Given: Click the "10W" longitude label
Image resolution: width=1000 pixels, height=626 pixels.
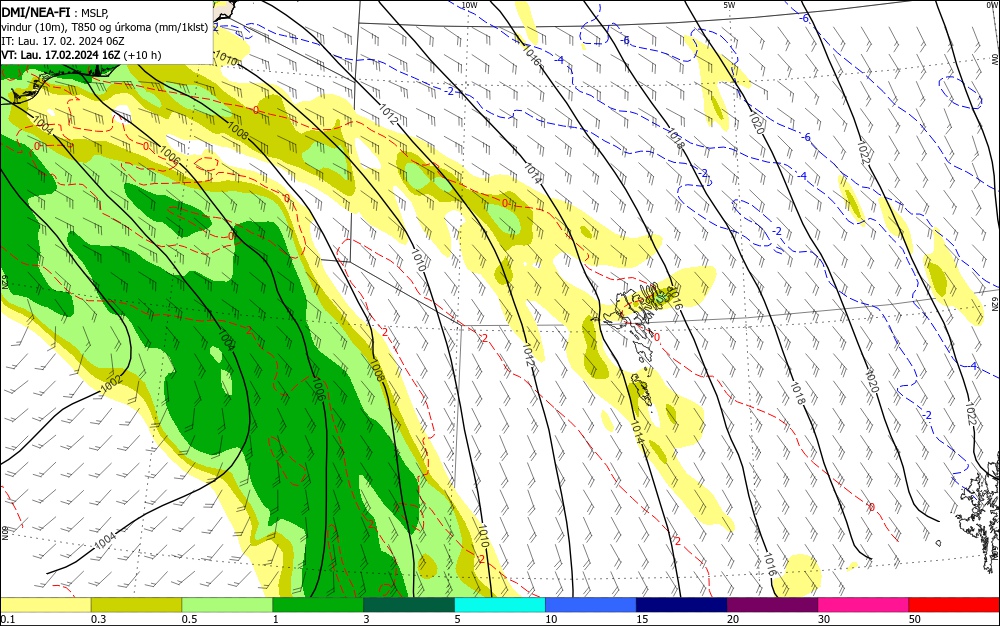Looking at the screenshot, I should point(469,5).
